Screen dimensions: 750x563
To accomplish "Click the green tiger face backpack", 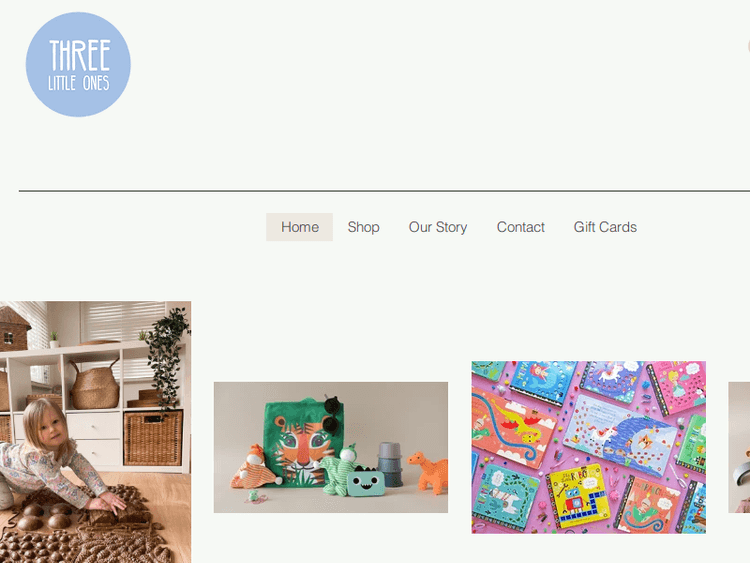I will [x=299, y=442].
